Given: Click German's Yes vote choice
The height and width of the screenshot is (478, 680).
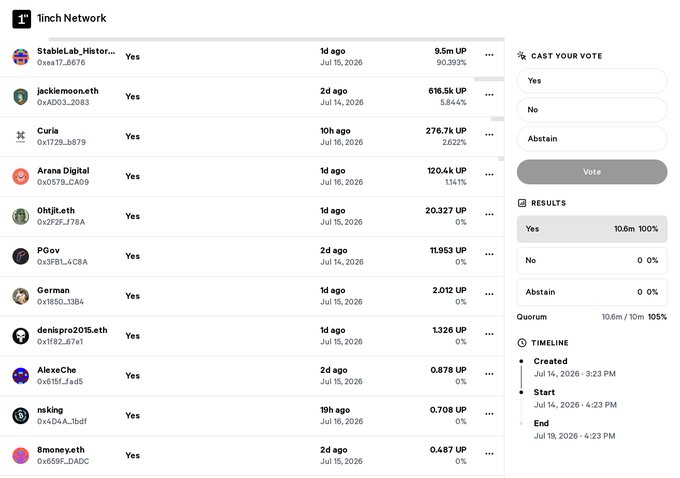Looking at the screenshot, I should [x=133, y=296].
